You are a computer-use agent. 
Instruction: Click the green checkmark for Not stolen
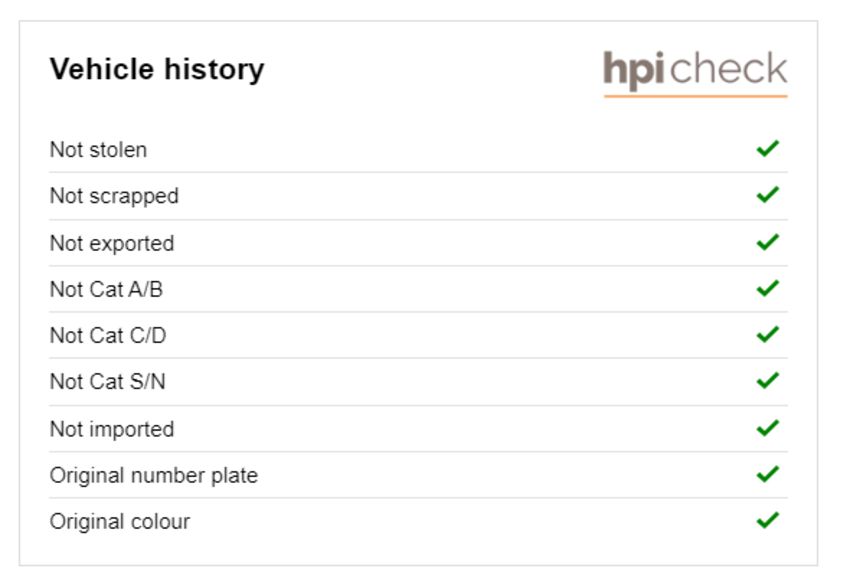pyautogui.click(x=768, y=149)
